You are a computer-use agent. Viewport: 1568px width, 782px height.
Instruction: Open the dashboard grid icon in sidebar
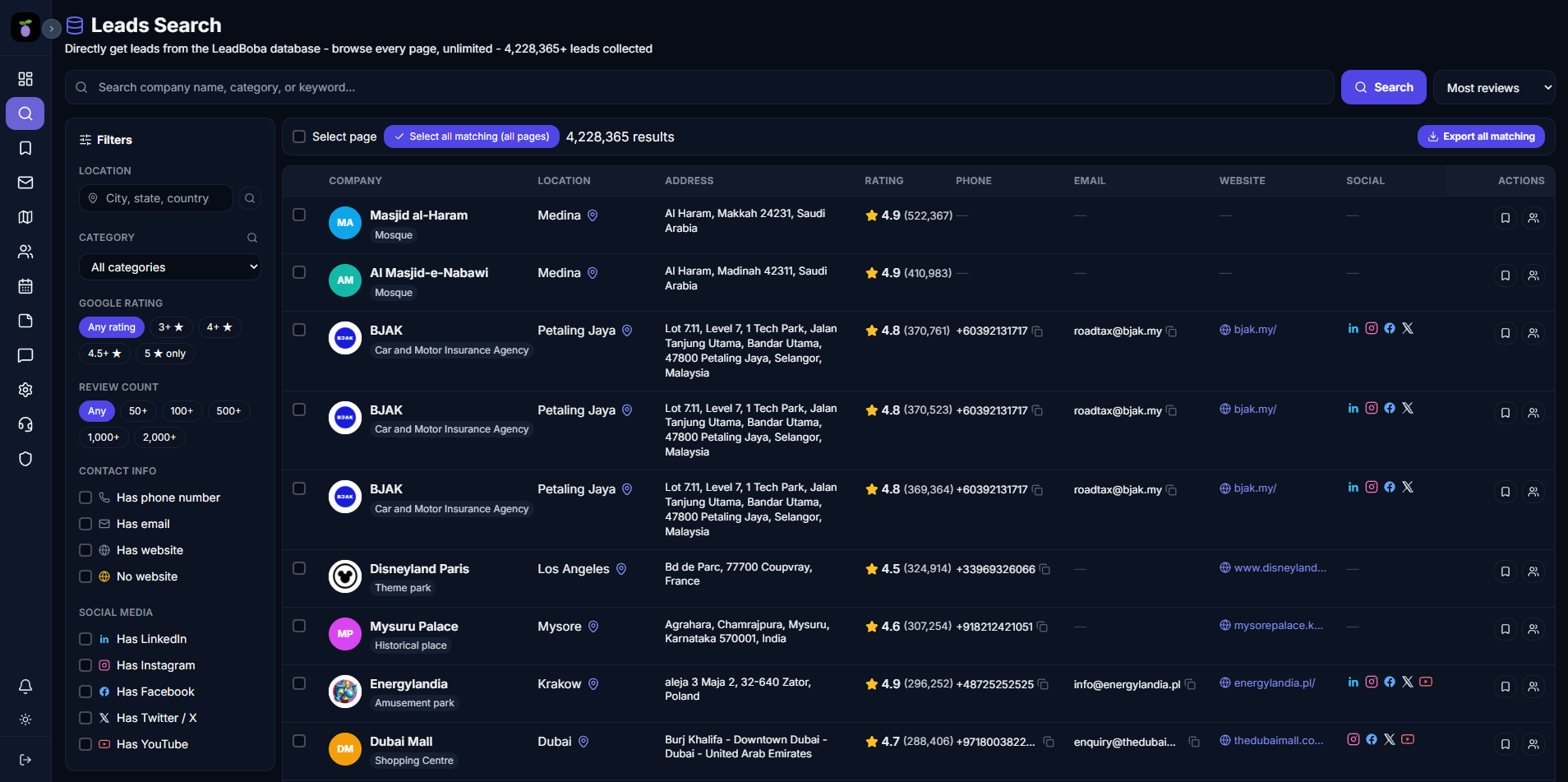pos(25,79)
